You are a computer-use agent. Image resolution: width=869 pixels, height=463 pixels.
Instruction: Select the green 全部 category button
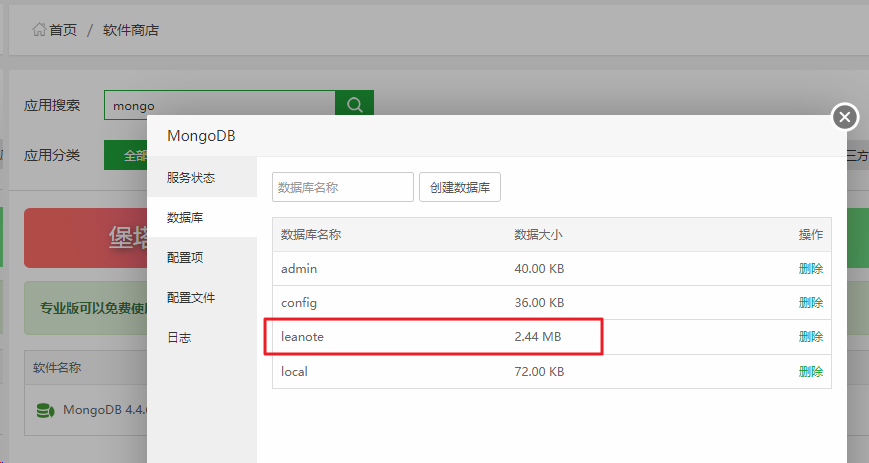(x=126, y=155)
